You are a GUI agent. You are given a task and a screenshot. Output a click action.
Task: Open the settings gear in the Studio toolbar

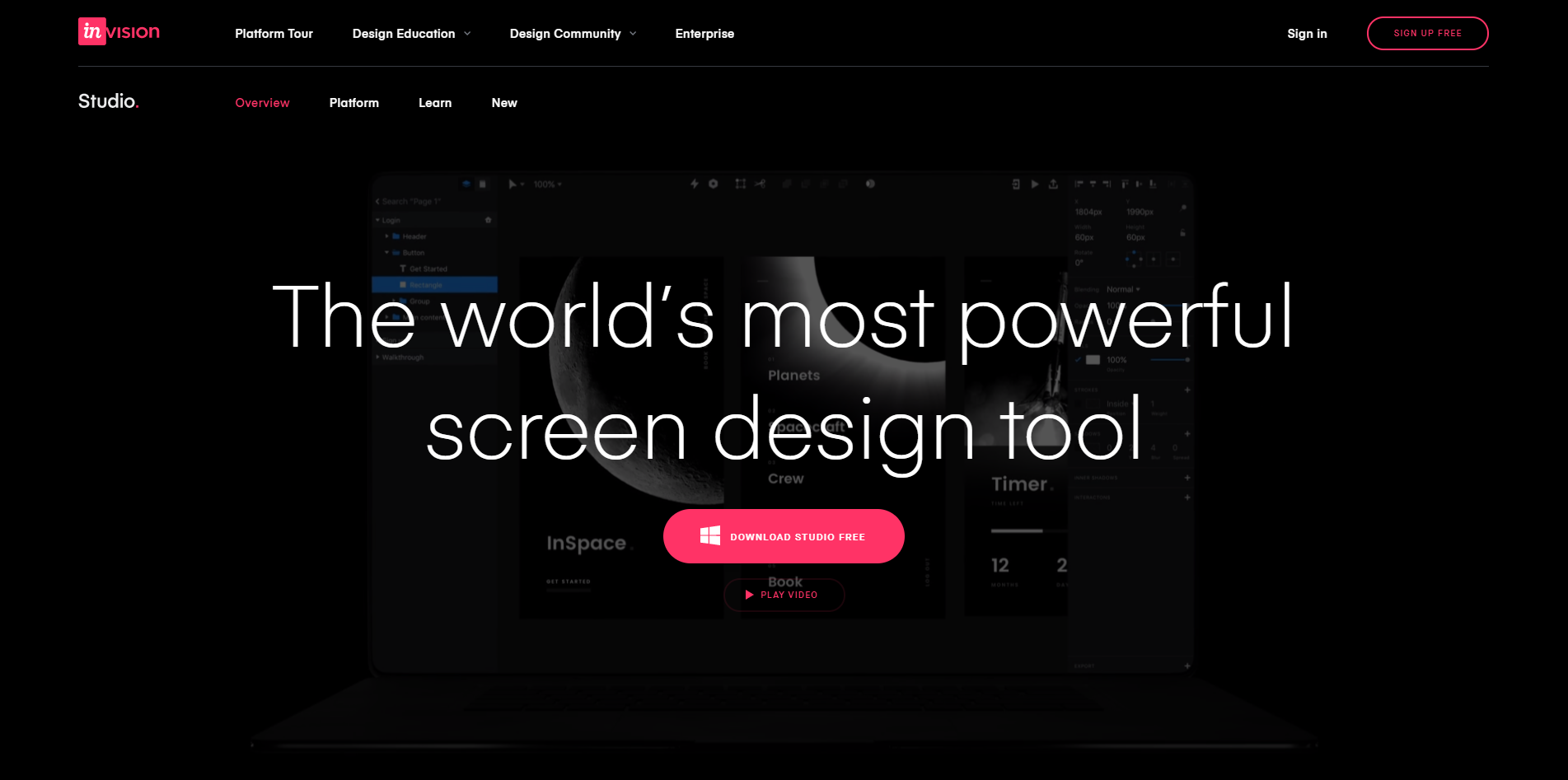(x=714, y=184)
